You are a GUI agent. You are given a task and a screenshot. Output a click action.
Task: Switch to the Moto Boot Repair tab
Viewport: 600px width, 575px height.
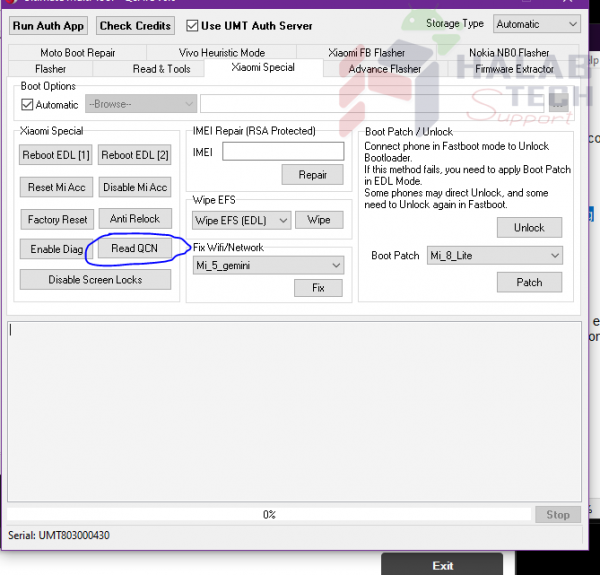click(78, 52)
